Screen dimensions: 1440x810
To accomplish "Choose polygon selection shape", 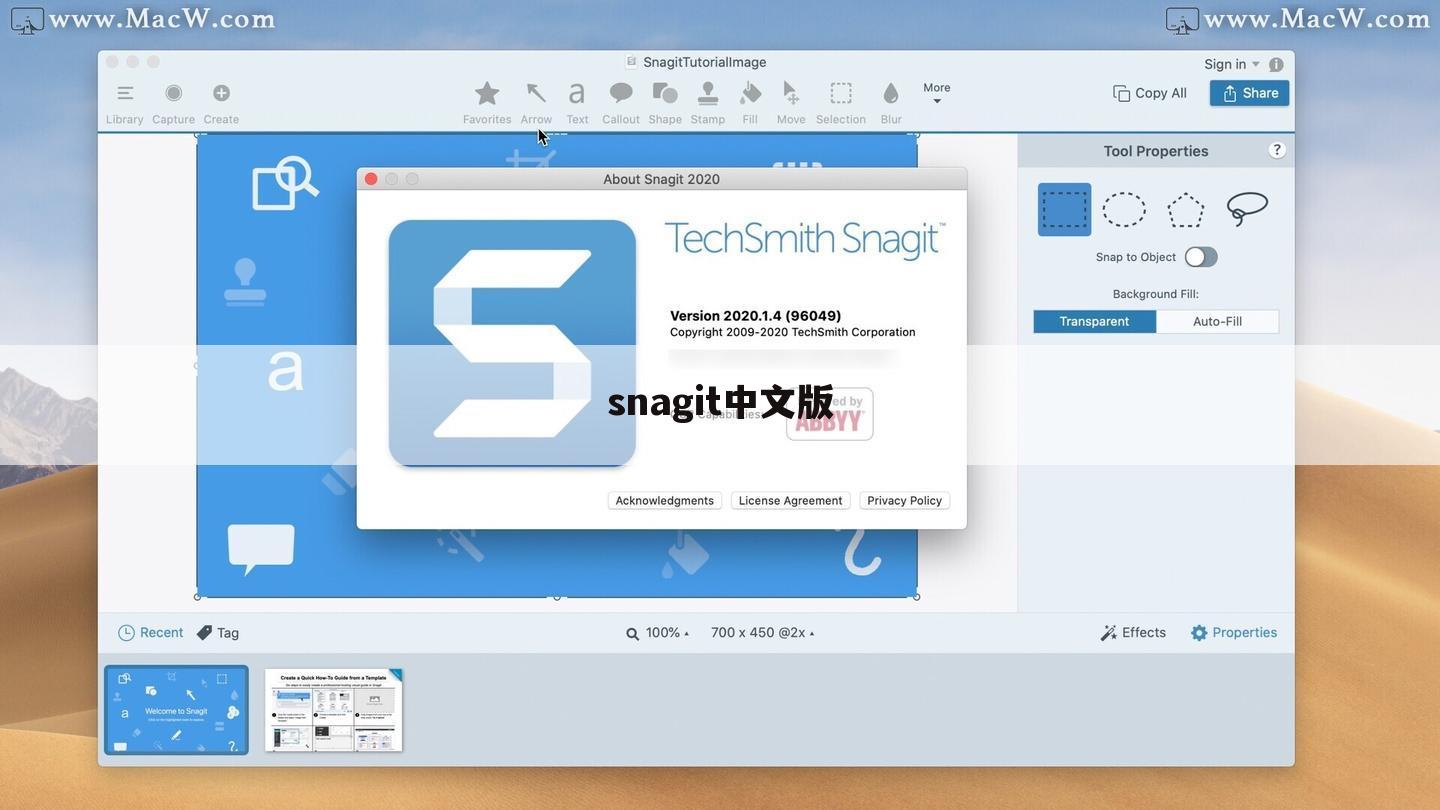I will pyautogui.click(x=1185, y=210).
